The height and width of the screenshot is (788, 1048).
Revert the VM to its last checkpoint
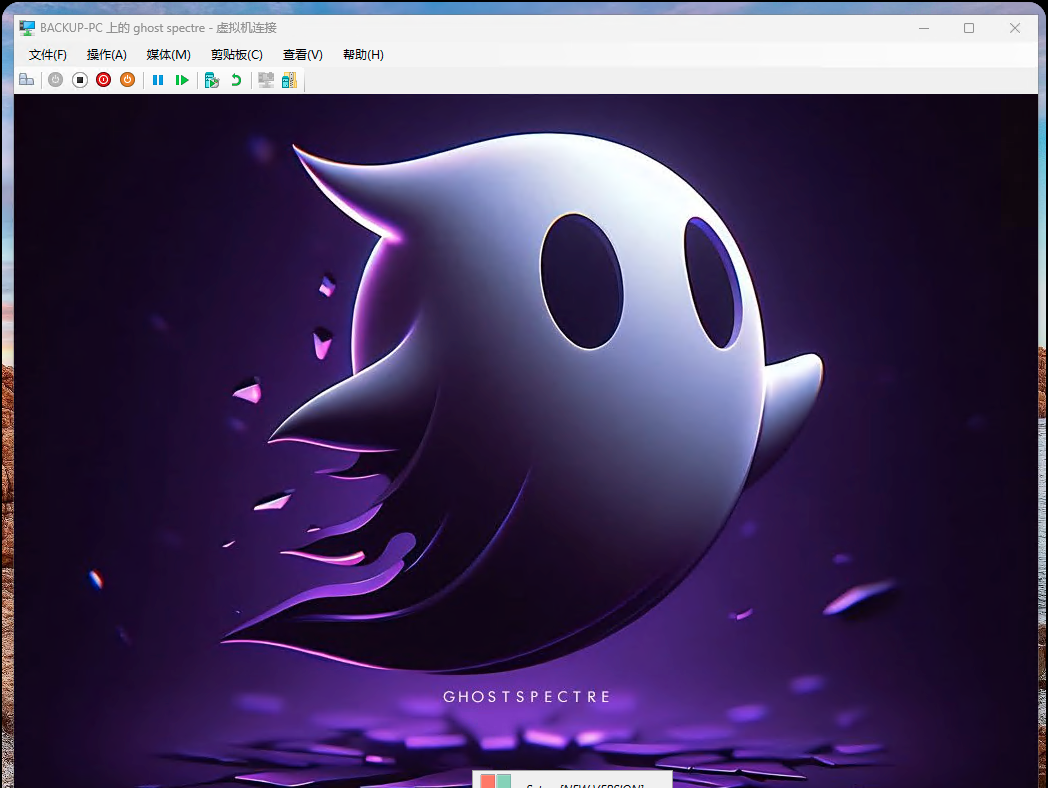pos(236,80)
